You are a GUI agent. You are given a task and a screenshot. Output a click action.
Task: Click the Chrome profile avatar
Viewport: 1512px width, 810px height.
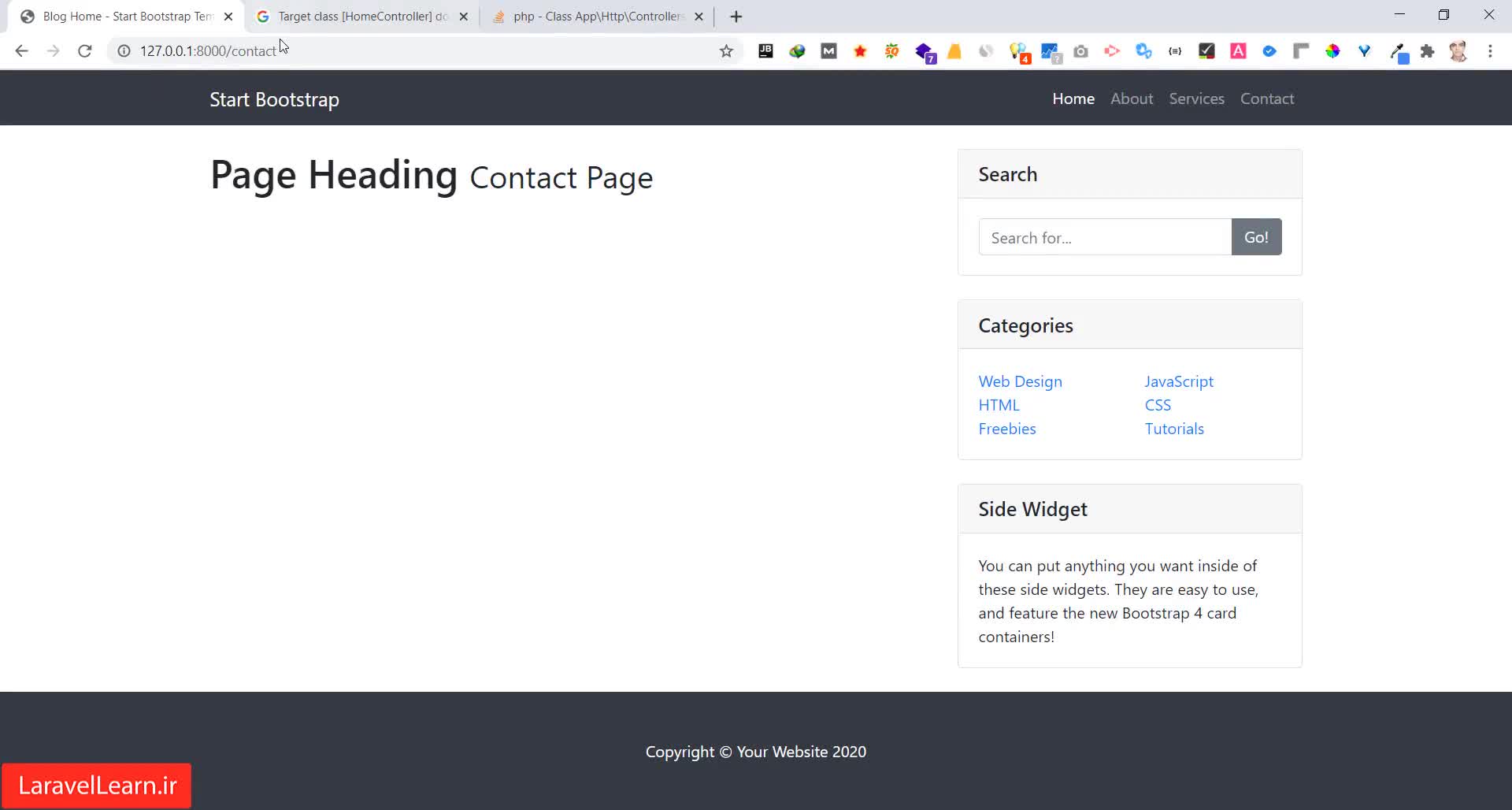click(x=1458, y=51)
